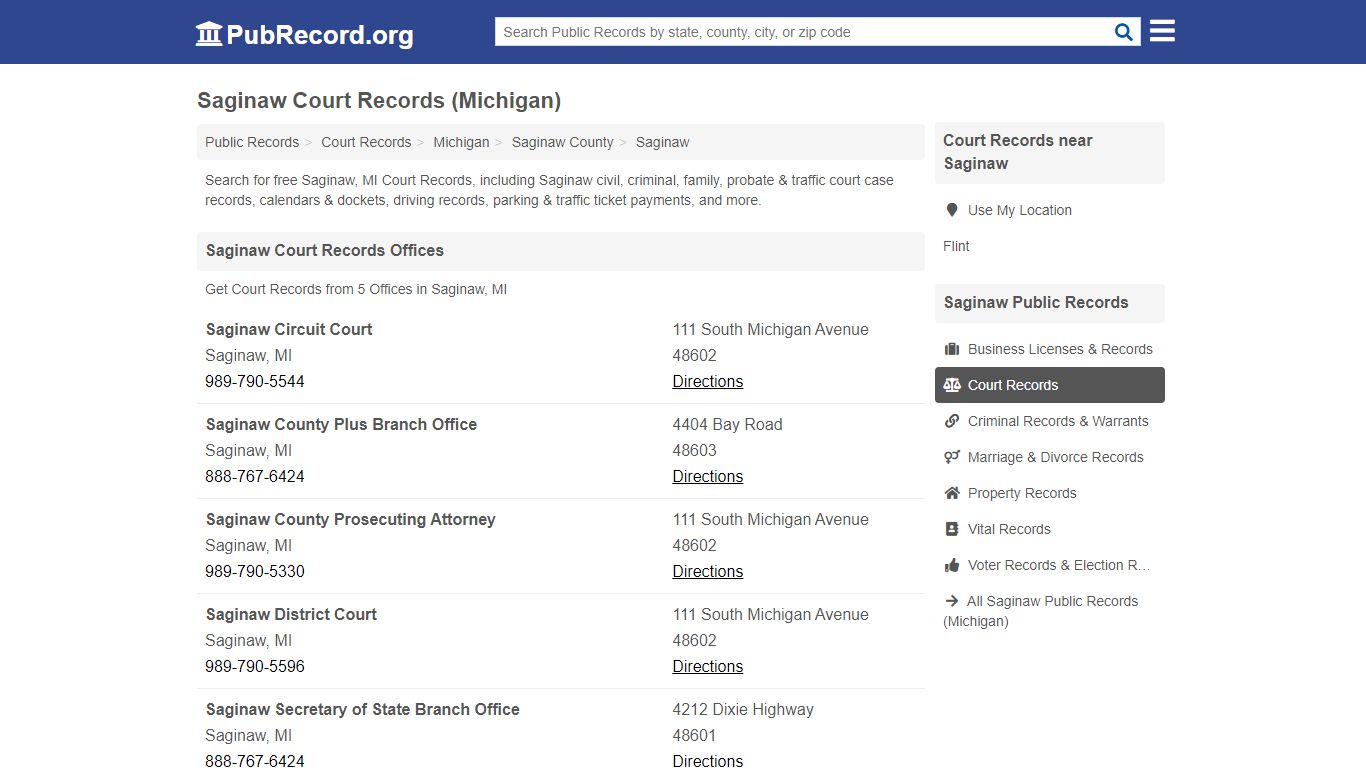Open the Court Records breadcrumb
The height and width of the screenshot is (768, 1366).
(x=366, y=142)
